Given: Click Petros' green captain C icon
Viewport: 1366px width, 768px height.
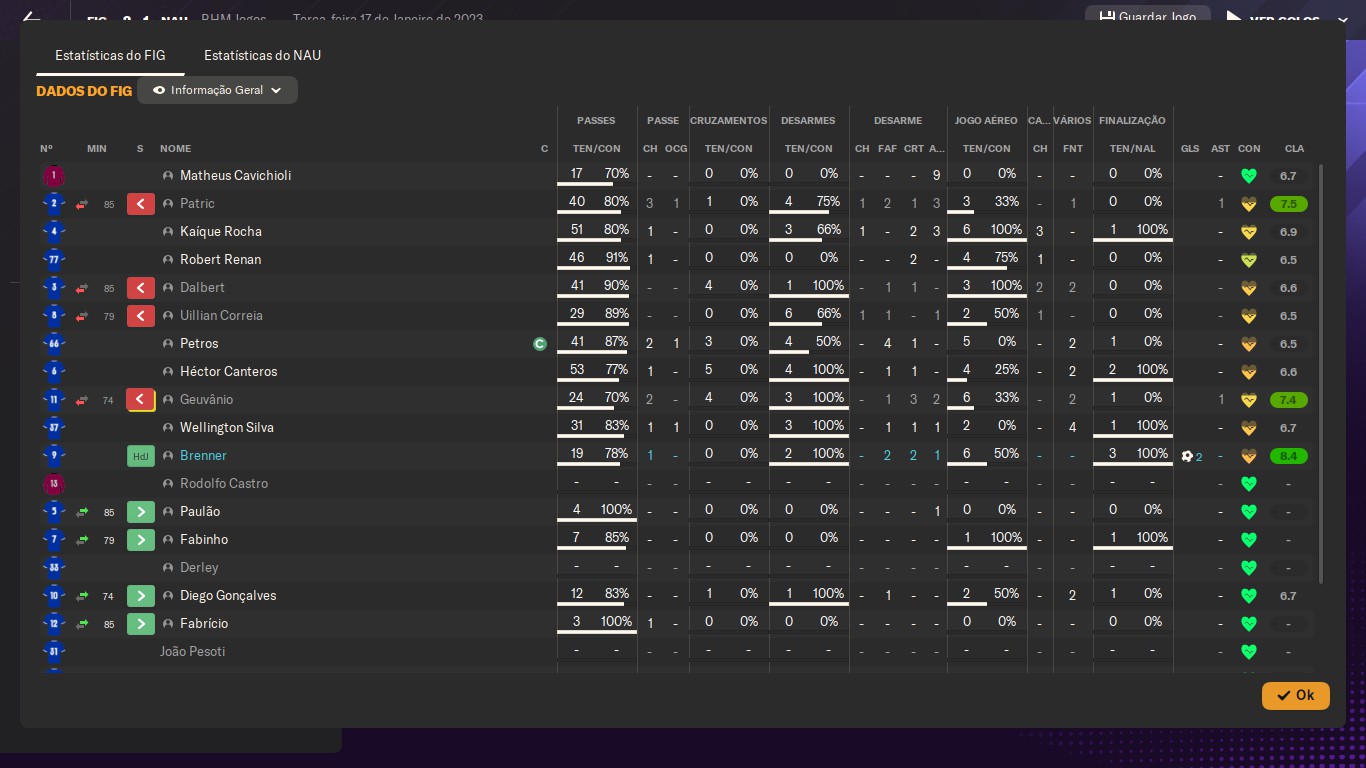Looking at the screenshot, I should pyautogui.click(x=540, y=344).
